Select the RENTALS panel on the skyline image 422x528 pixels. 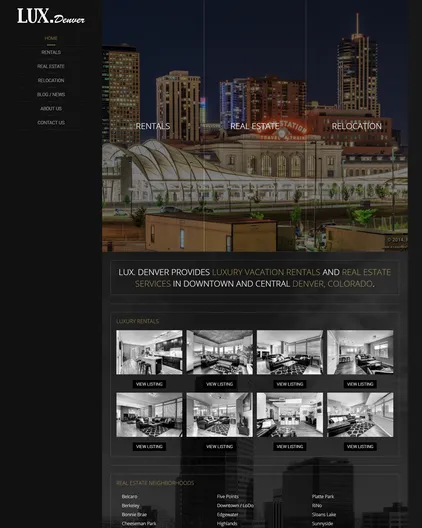(x=153, y=126)
